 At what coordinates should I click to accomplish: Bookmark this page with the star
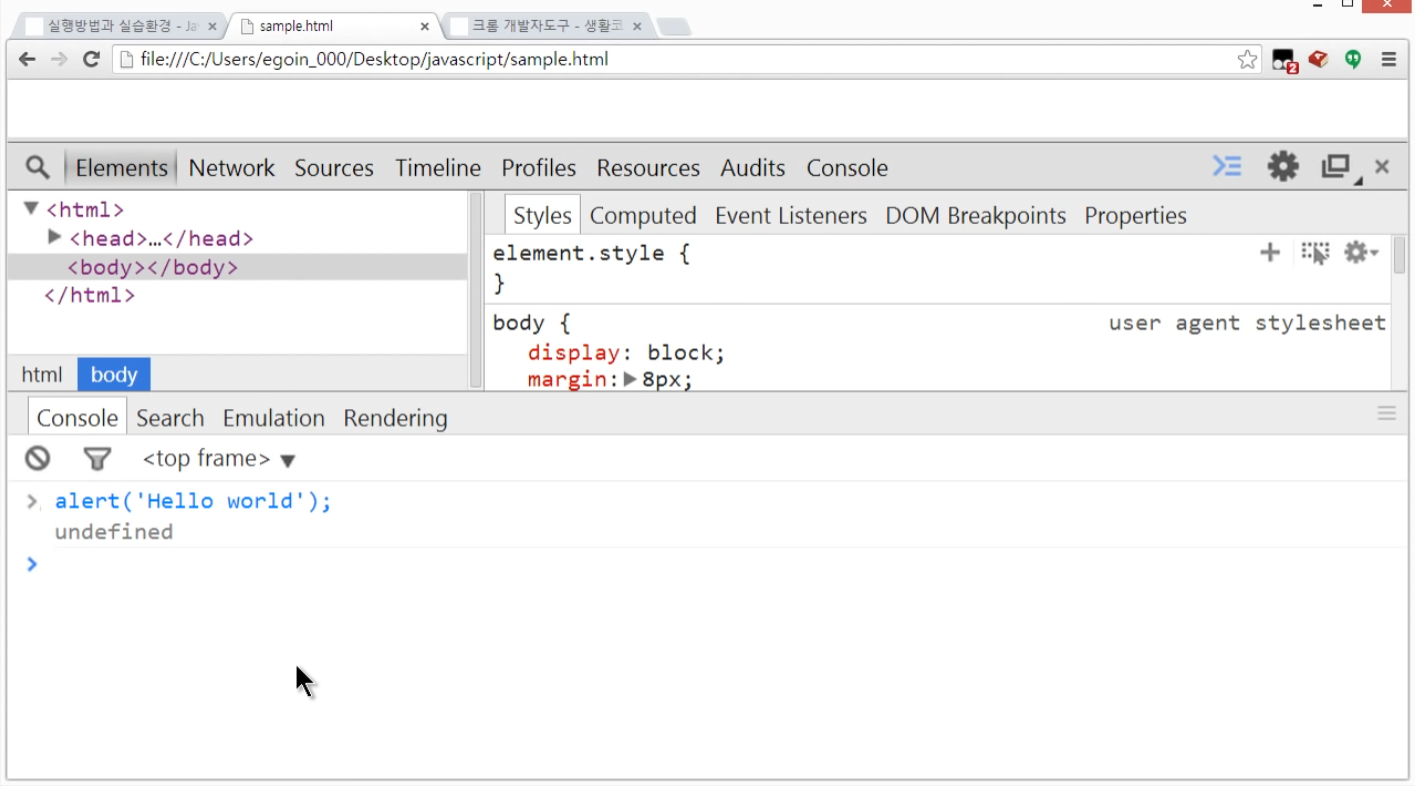click(1247, 59)
